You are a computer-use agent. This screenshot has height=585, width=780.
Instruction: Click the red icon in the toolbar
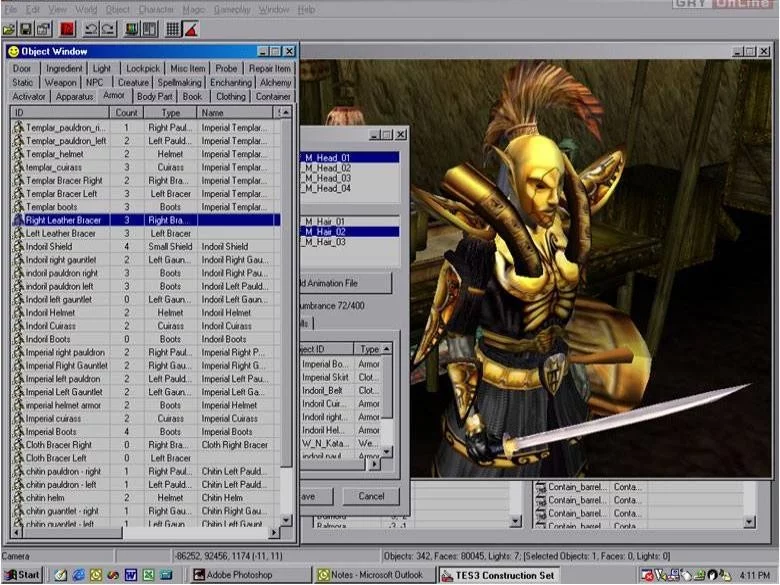(x=67, y=29)
